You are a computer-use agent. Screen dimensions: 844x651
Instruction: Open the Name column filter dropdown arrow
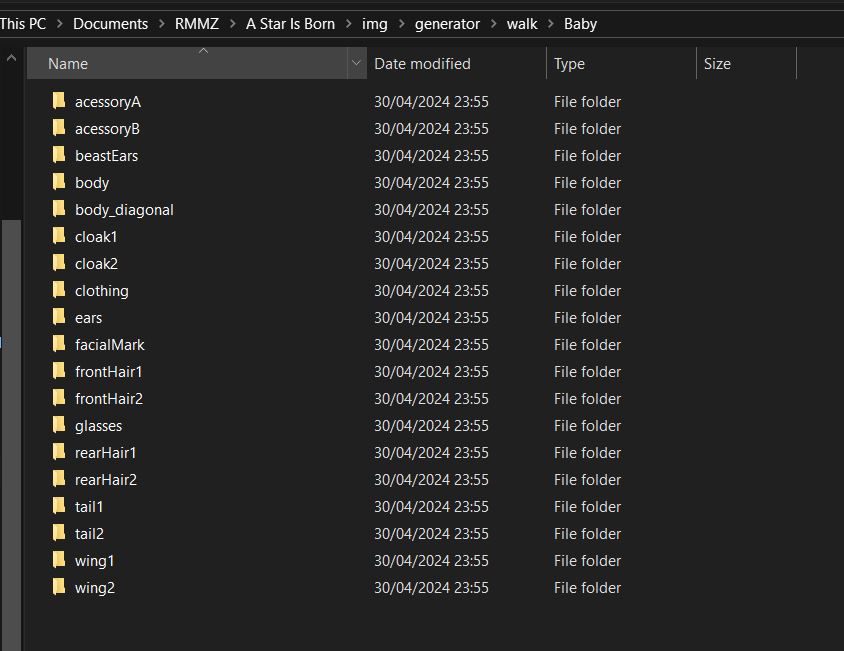[x=356, y=63]
